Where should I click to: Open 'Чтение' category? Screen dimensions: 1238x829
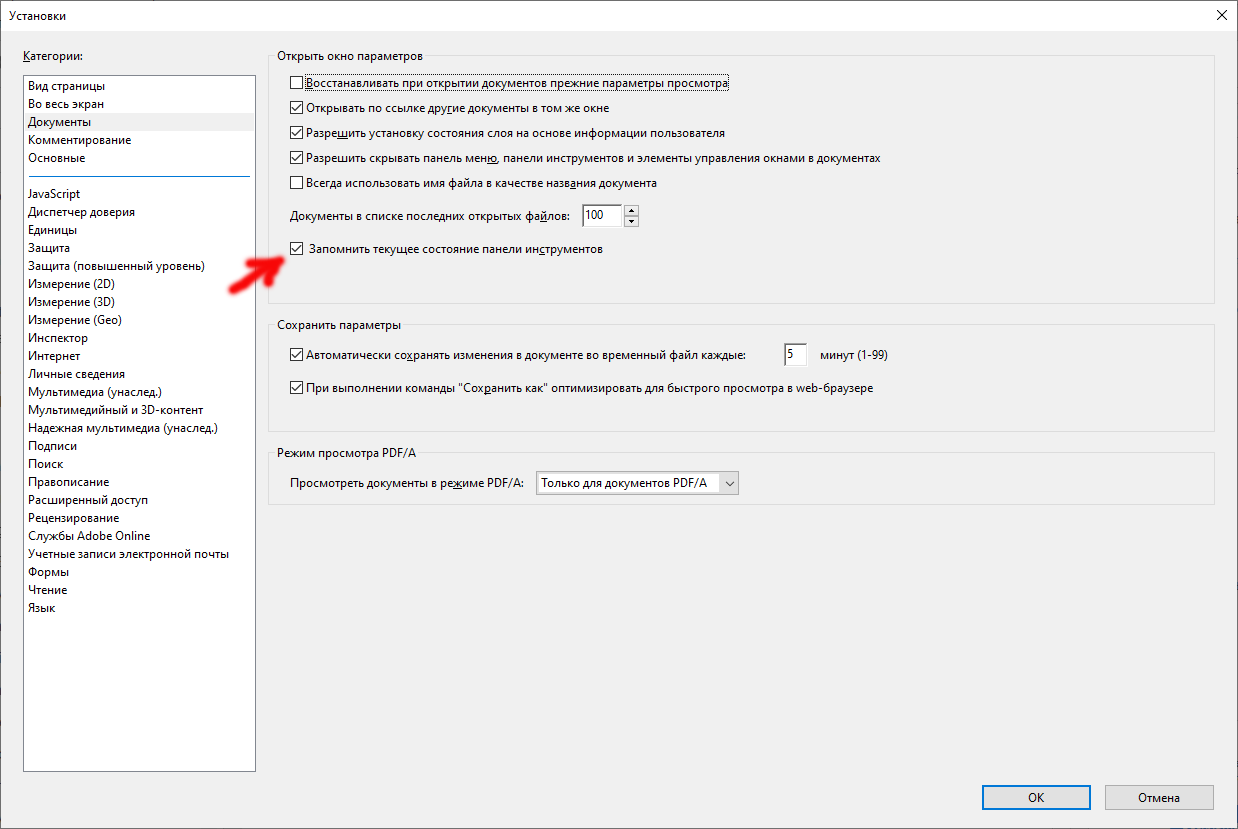139,590
